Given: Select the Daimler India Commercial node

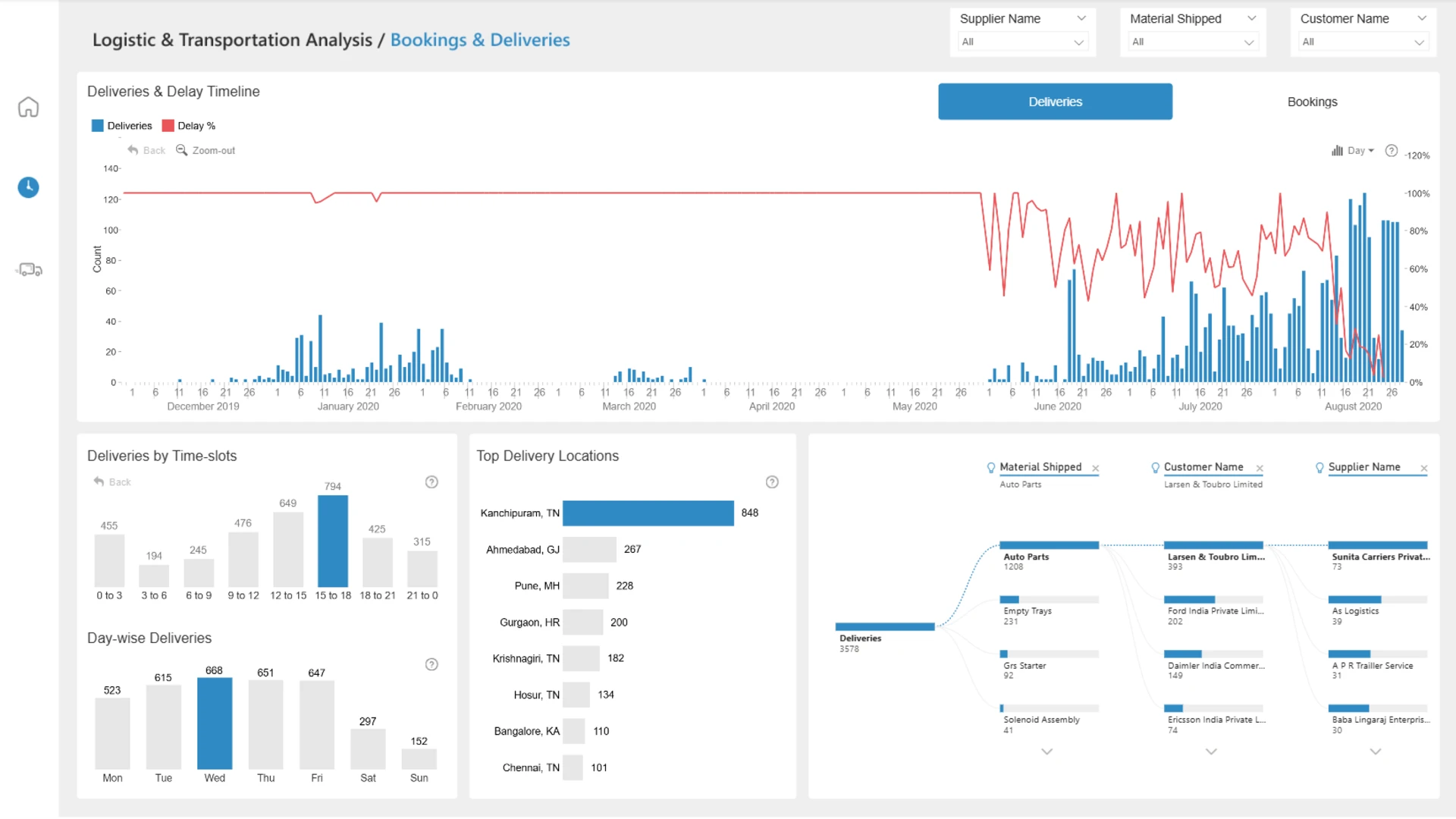Looking at the screenshot, I should click(1213, 654).
